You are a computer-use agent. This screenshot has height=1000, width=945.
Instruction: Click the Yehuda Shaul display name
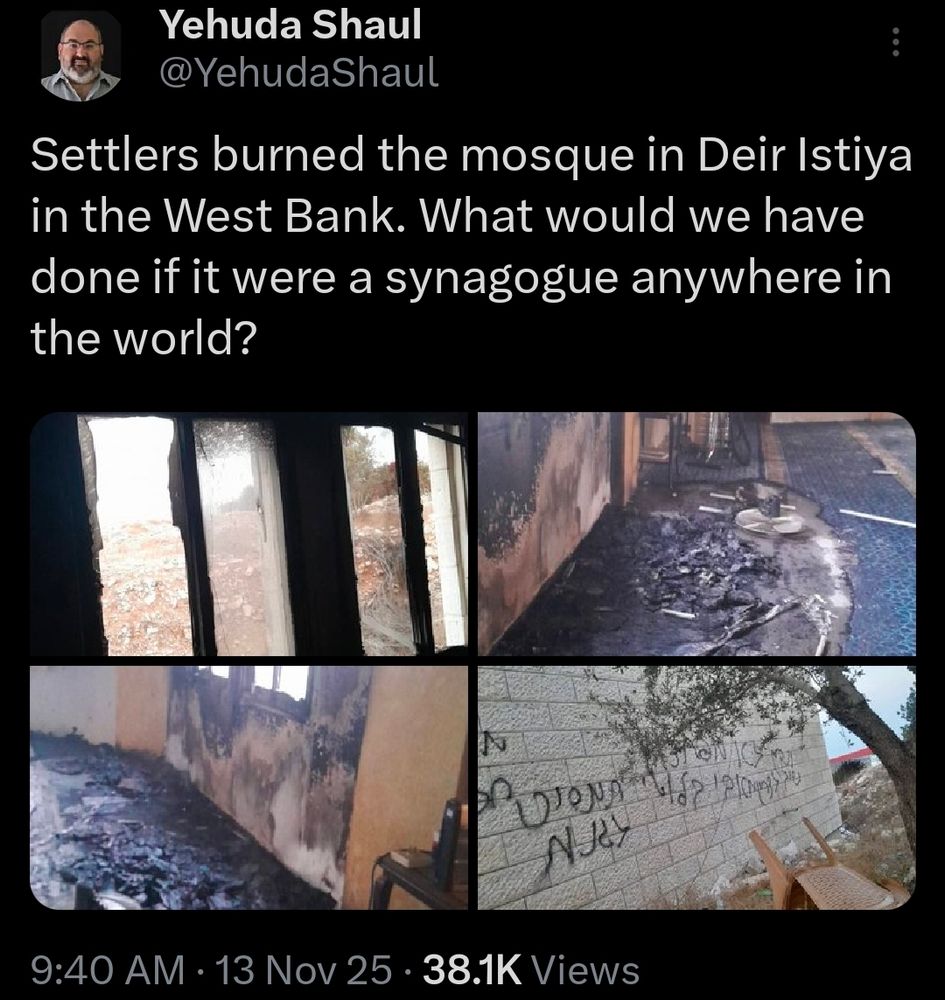click(290, 25)
